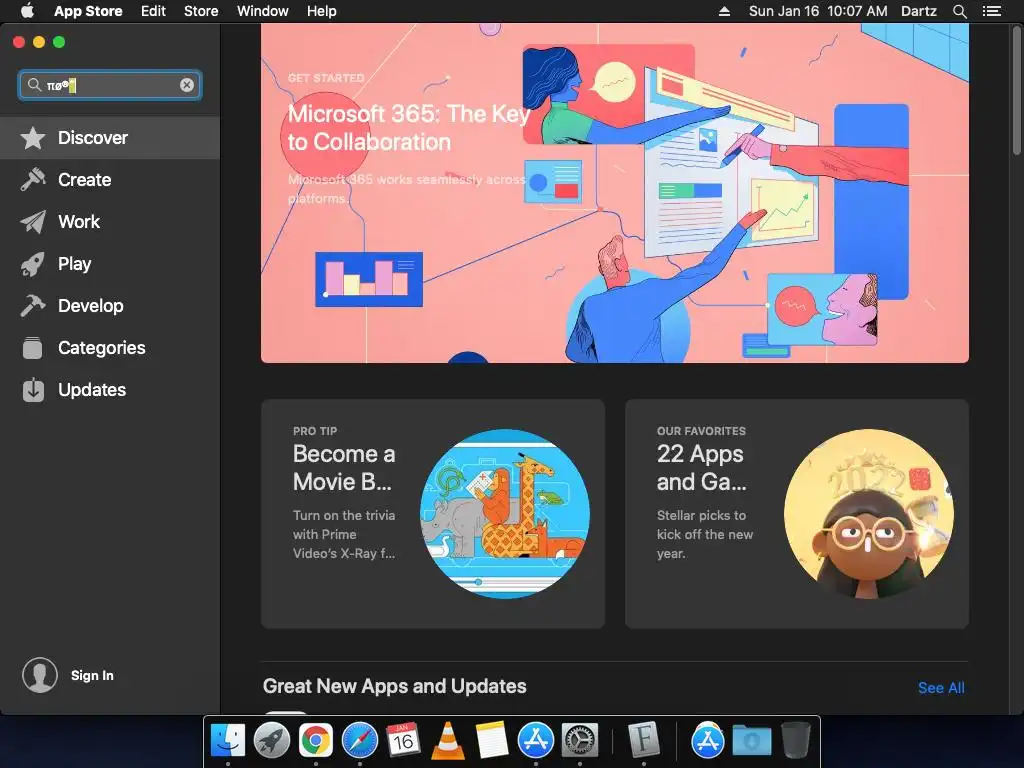
Task: Open the Applications folder A icon in dock
Action: (x=707, y=741)
